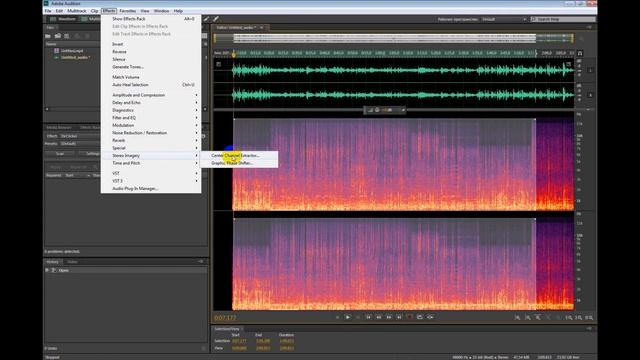Image resolution: width=640 pixels, height=360 pixels.
Task: Open the Repaired Start dropdown
Action: [78, 175]
